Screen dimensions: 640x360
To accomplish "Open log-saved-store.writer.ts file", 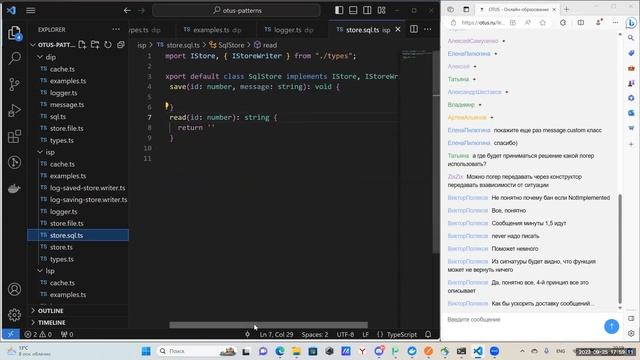I will point(78,188).
